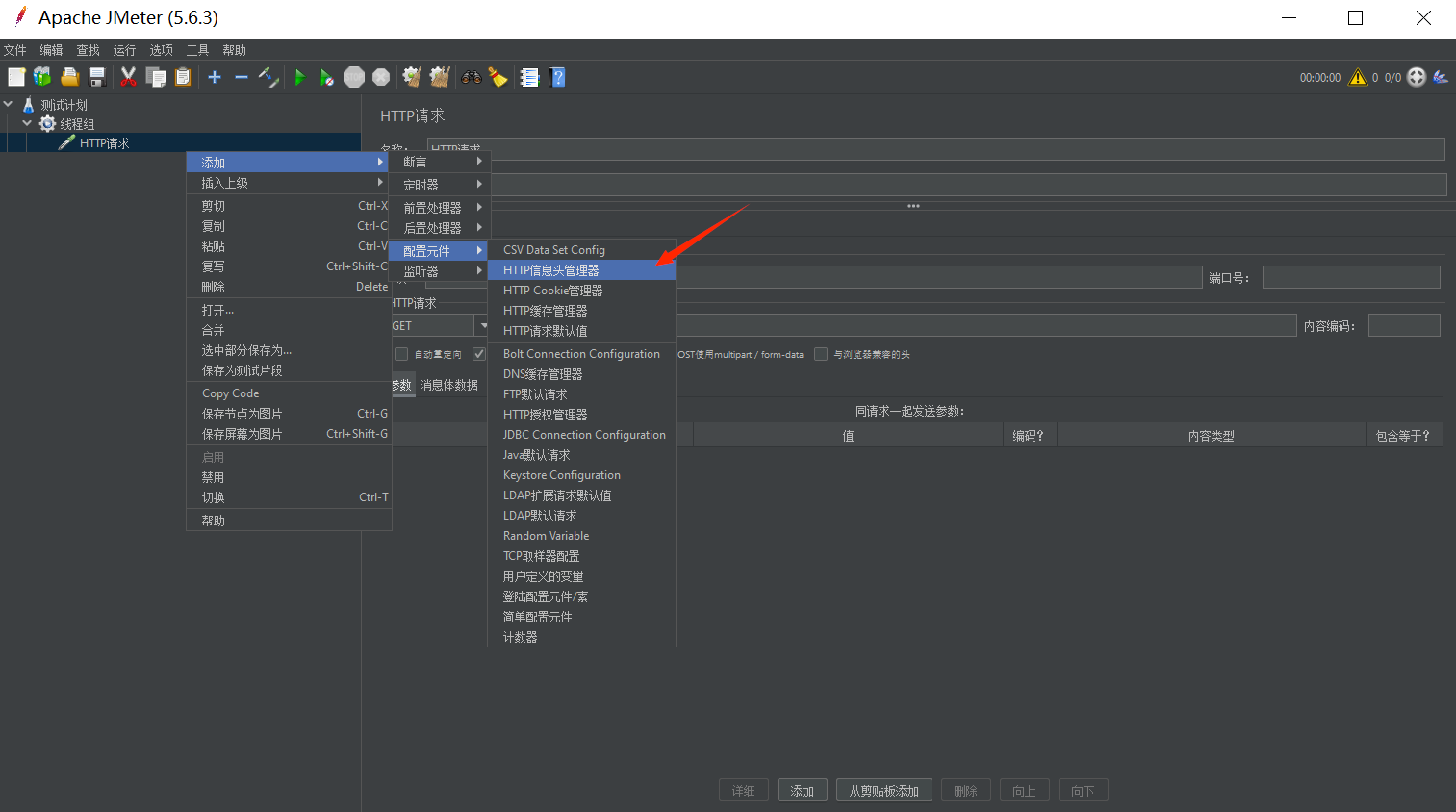This screenshot has width=1456, height=812.
Task: Click the 内容编码 input field
Action: (x=1404, y=325)
